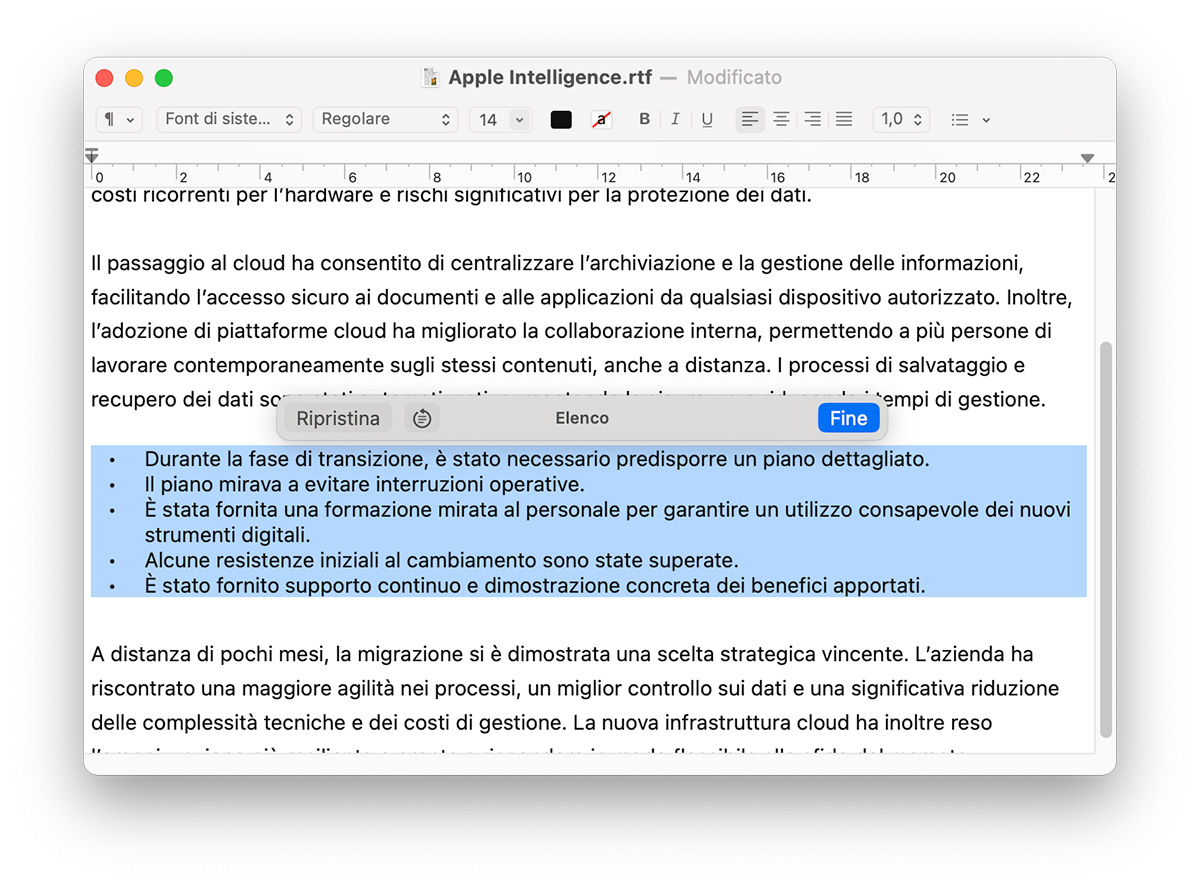This screenshot has height=884, width=1200.
Task: Click the left indent marker on the ruler
Action: point(92,156)
